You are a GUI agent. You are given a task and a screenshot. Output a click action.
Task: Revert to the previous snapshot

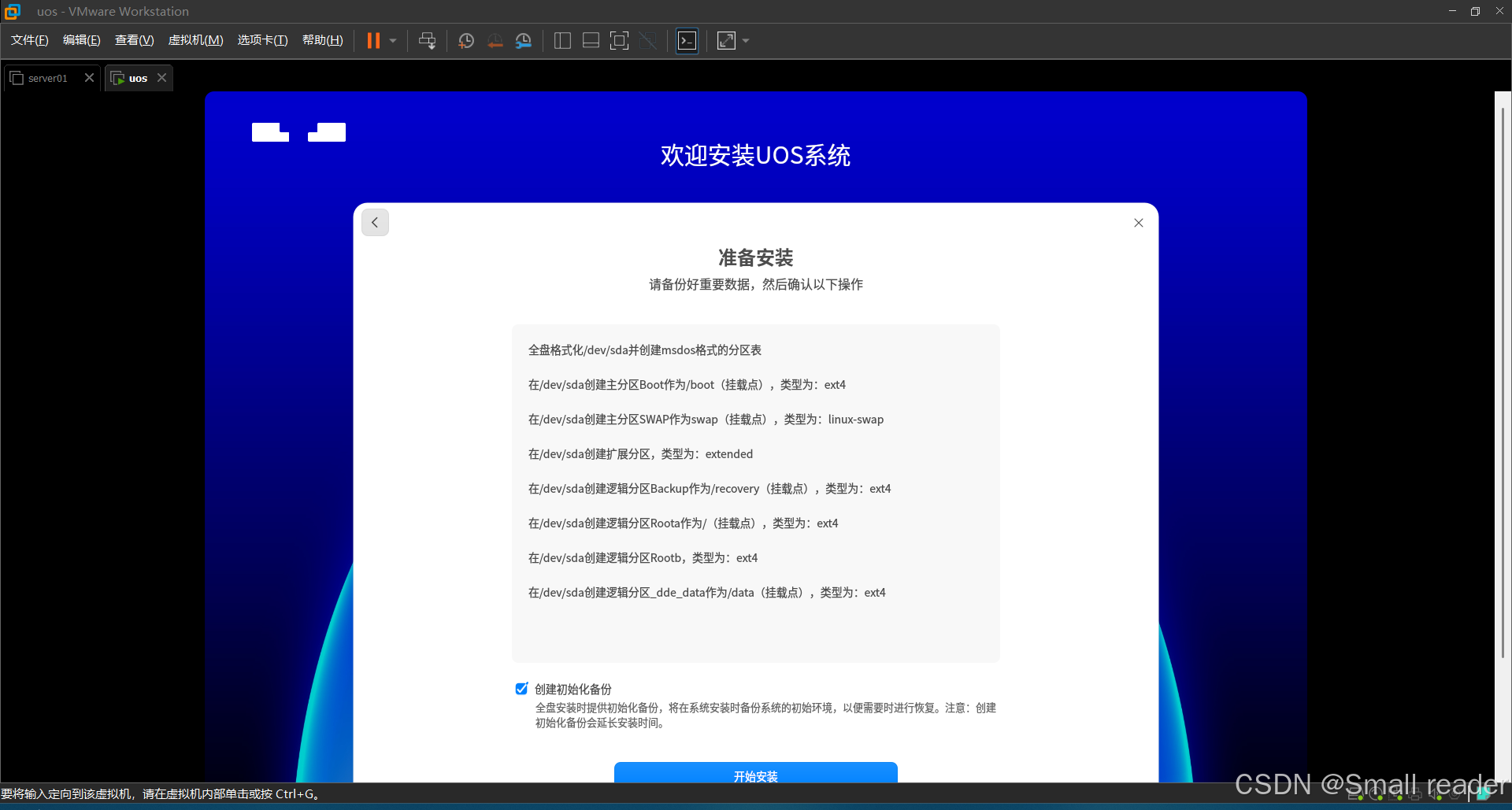click(x=495, y=41)
